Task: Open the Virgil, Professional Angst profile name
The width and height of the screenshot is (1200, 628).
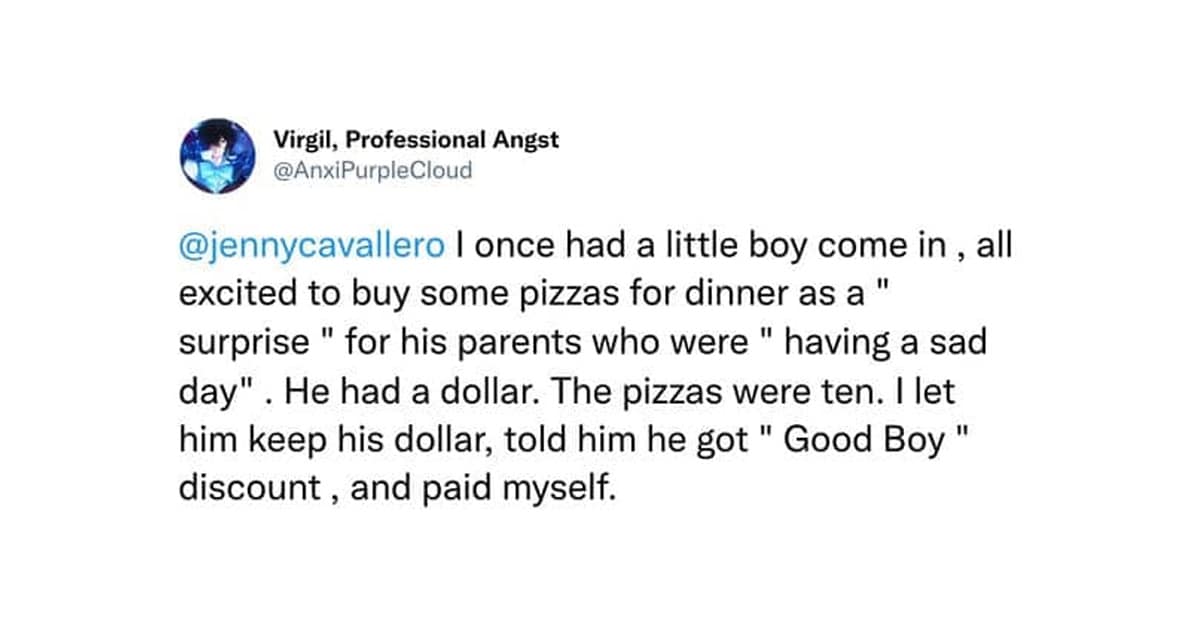Action: point(415,140)
